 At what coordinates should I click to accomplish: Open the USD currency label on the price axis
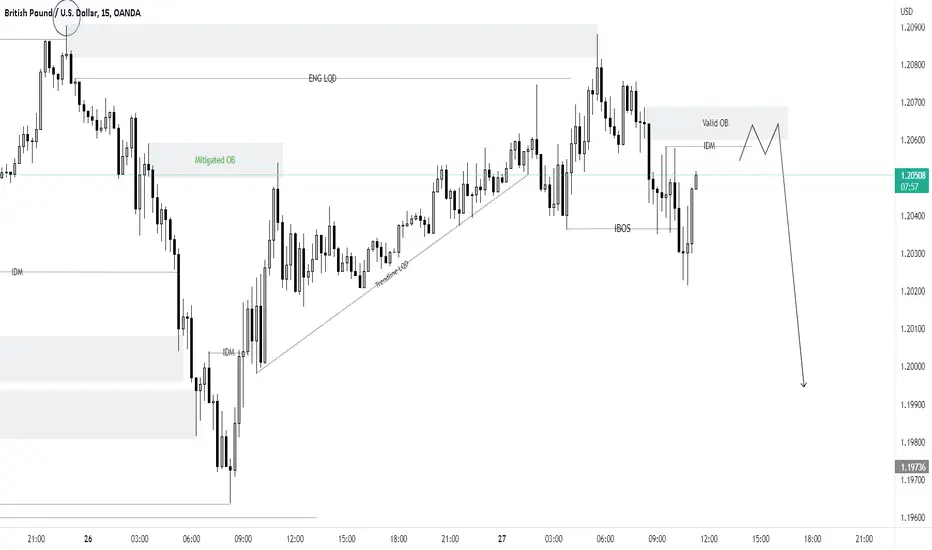906,12
